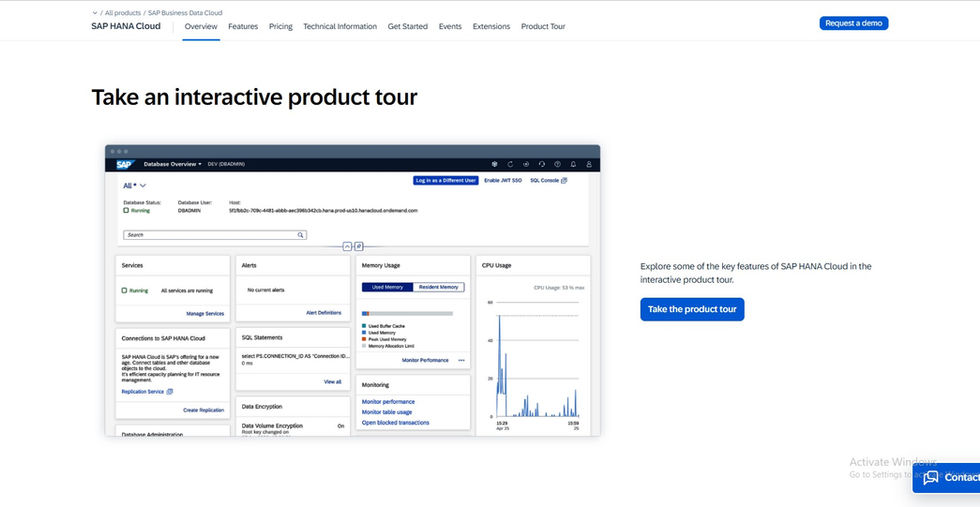This screenshot has width=980, height=507.
Task: Click Create Replication link
Action: pyautogui.click(x=203, y=410)
